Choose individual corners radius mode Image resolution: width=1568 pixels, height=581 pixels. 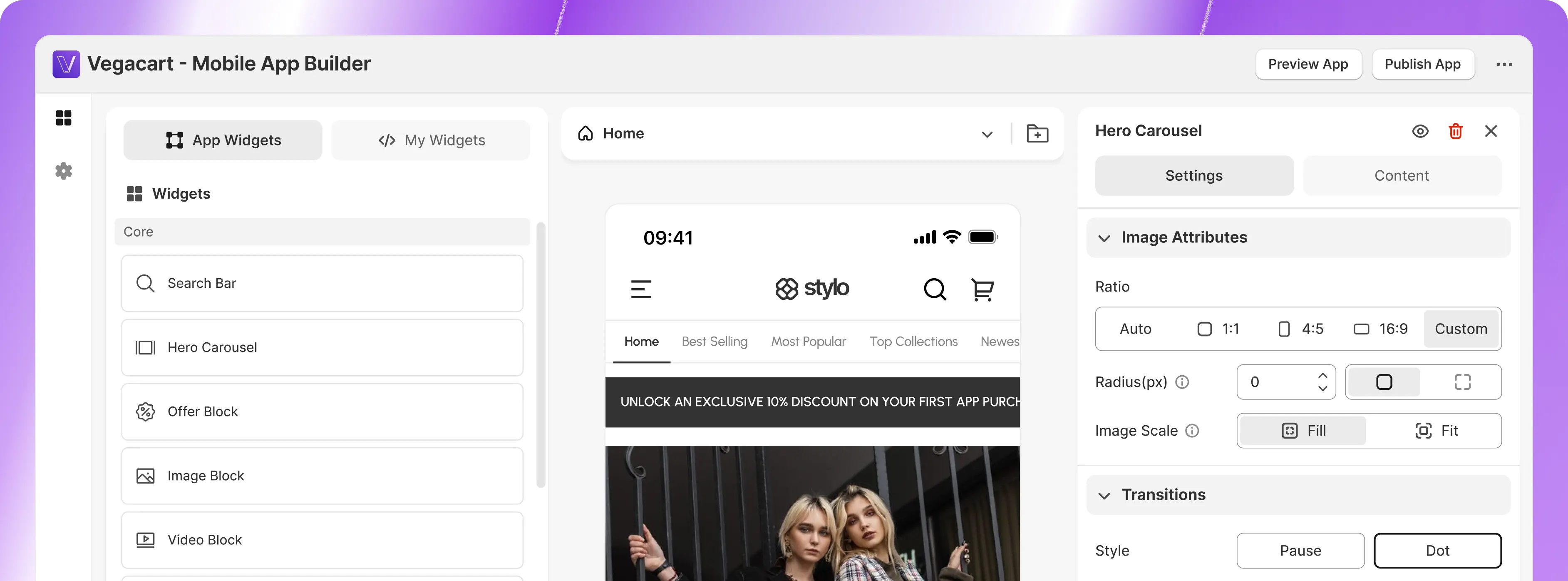(1462, 382)
